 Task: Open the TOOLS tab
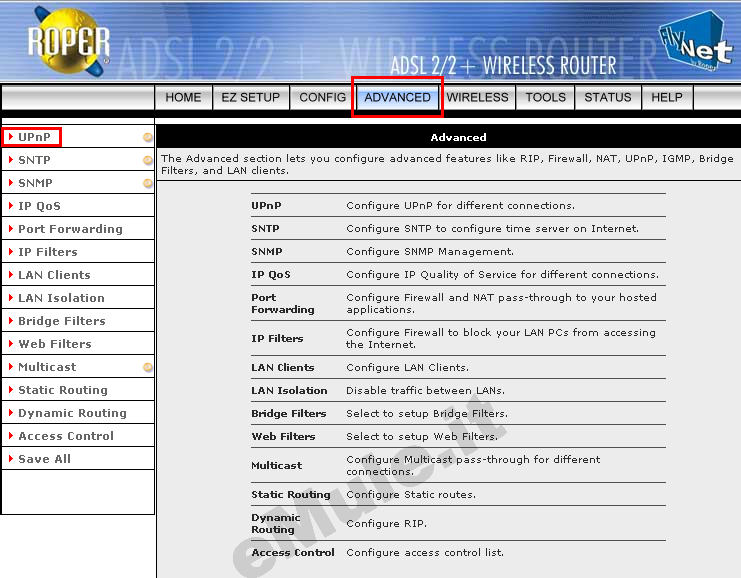coord(545,97)
